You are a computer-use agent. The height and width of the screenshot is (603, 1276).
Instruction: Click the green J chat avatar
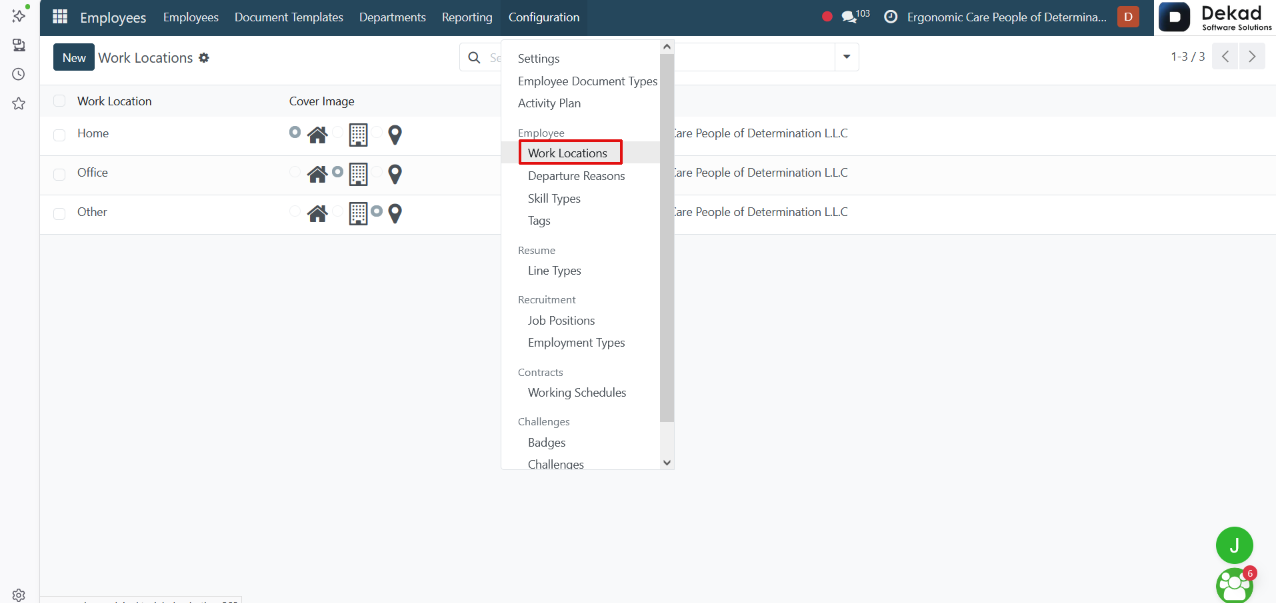click(1234, 545)
